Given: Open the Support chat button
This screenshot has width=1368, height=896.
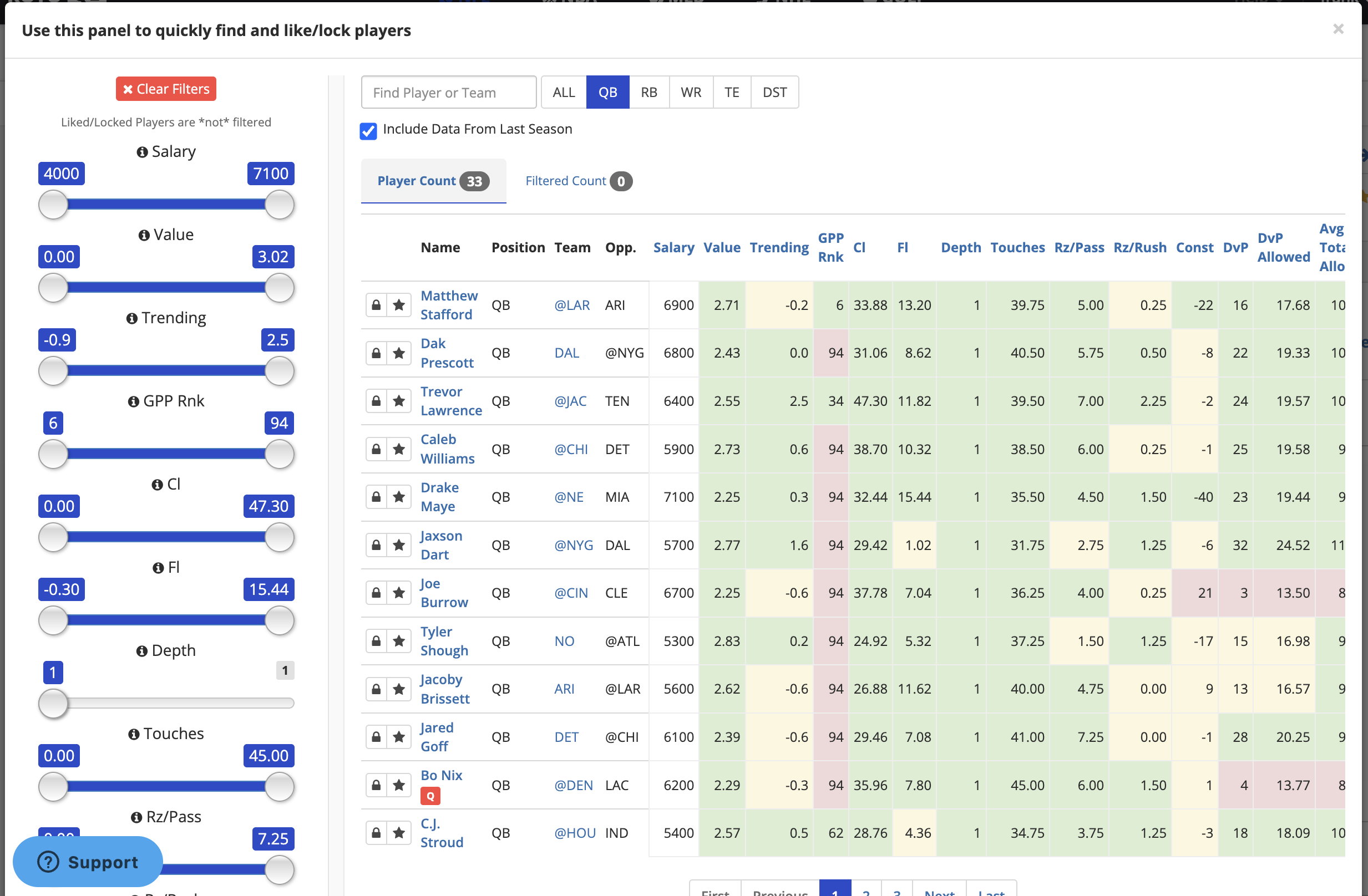Looking at the screenshot, I should tap(88, 862).
